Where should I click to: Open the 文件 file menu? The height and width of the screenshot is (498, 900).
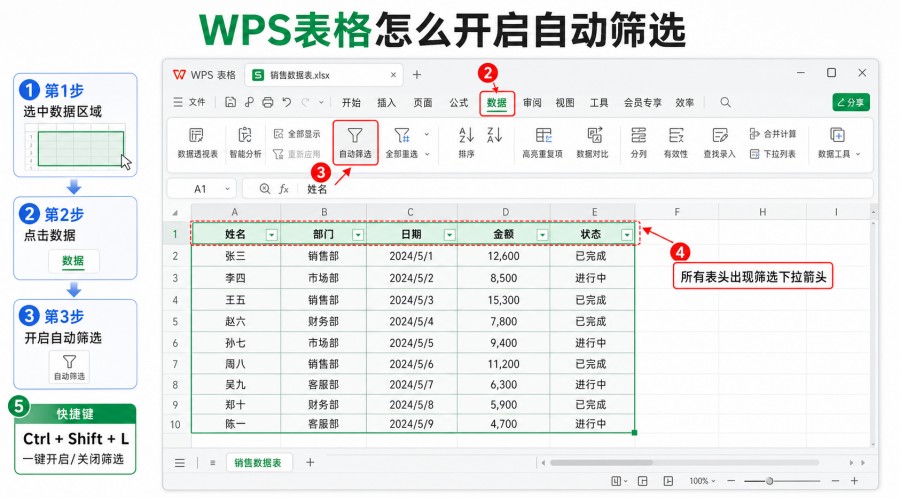(189, 102)
